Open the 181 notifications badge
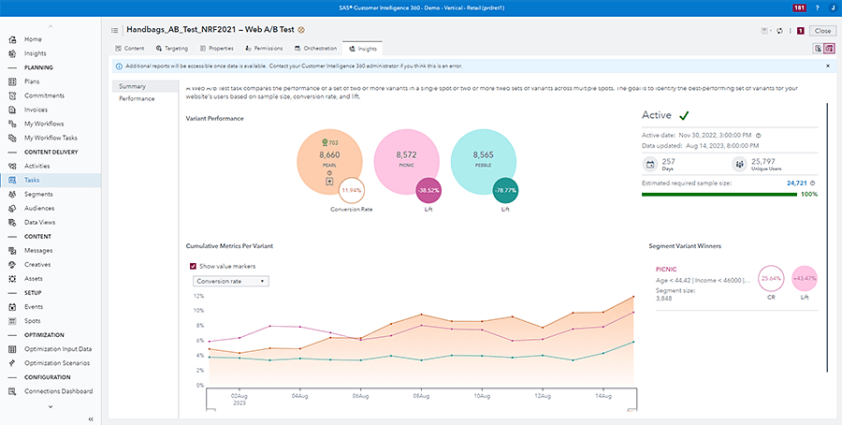This screenshot has height=425, width=842. click(799, 8)
